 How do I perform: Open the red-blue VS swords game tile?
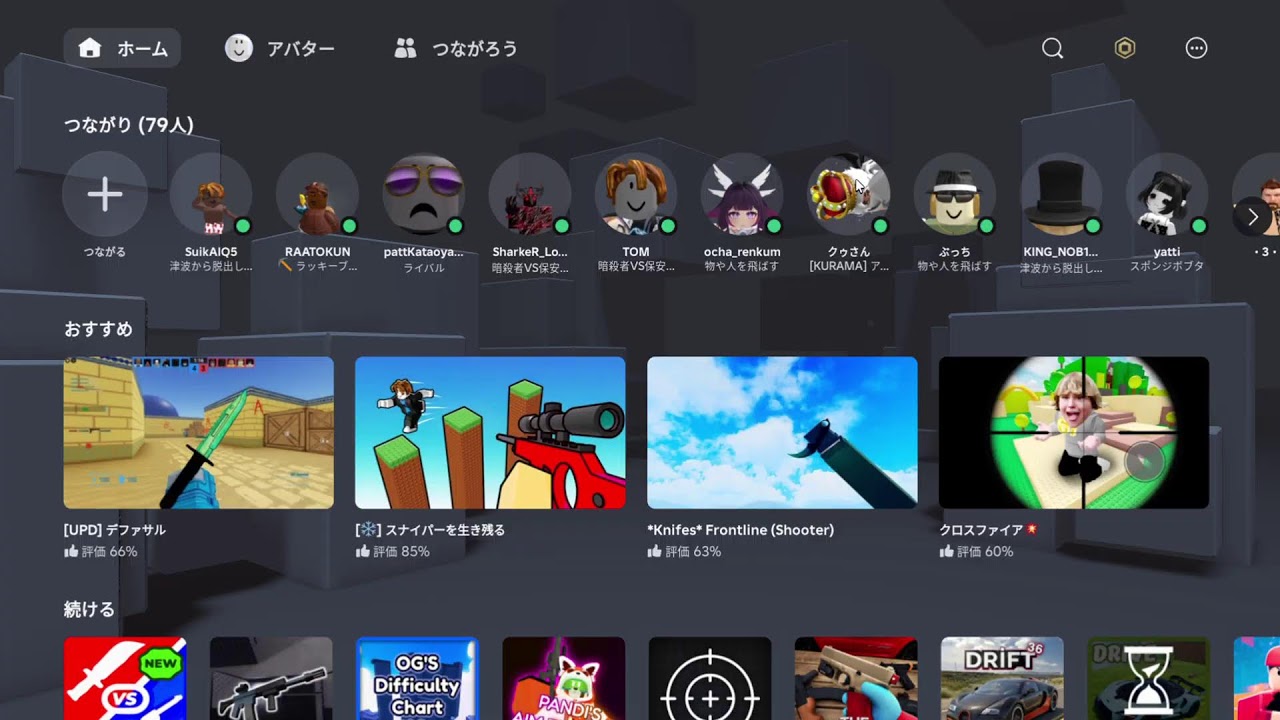(x=125, y=679)
